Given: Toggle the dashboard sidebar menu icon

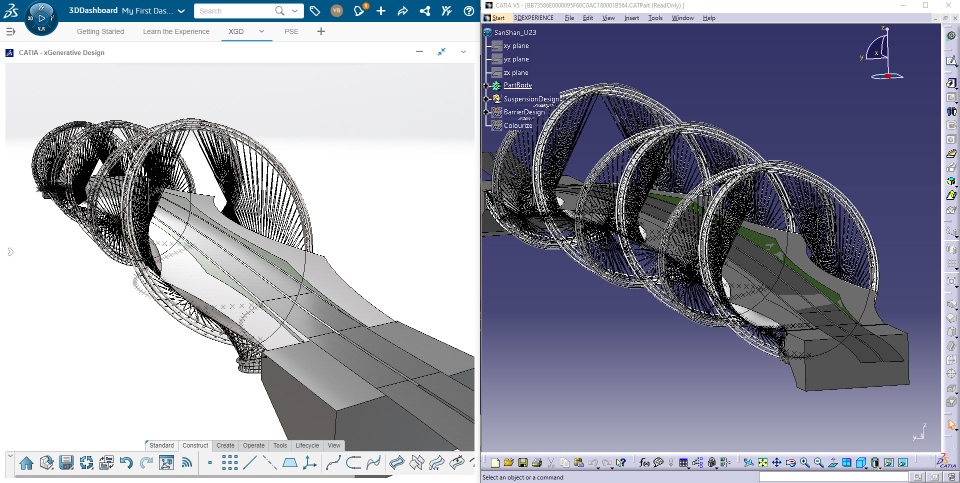Looking at the screenshot, I should pyautogui.click(x=10, y=31).
